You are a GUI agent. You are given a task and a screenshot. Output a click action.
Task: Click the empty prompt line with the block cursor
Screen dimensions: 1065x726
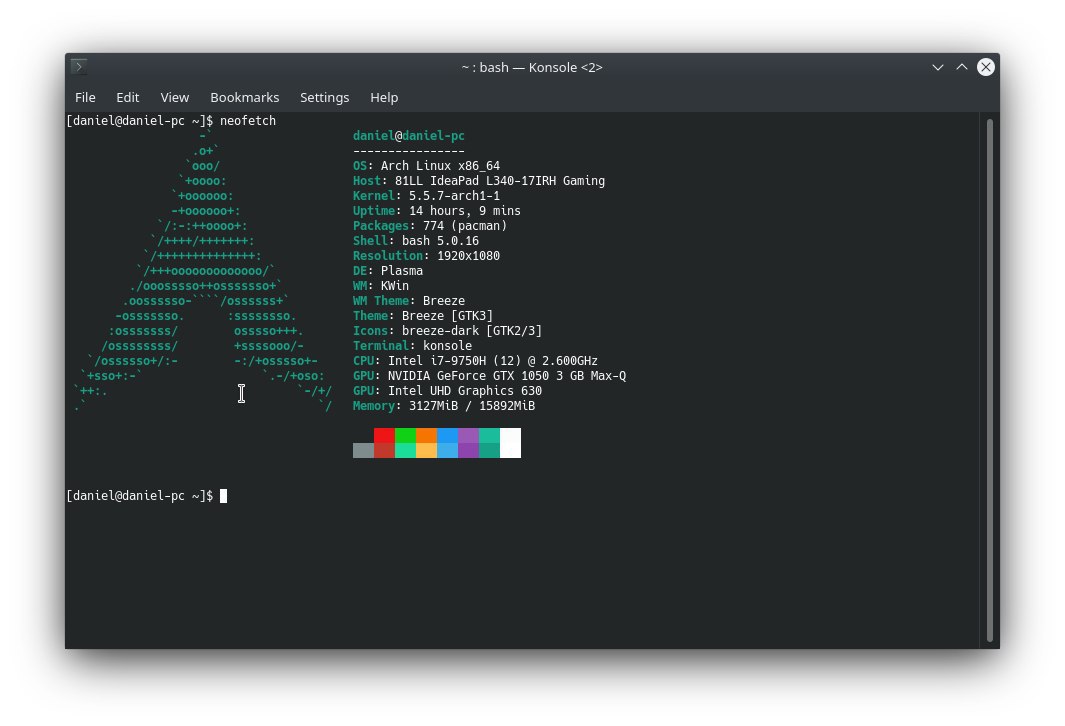pyautogui.click(x=147, y=496)
